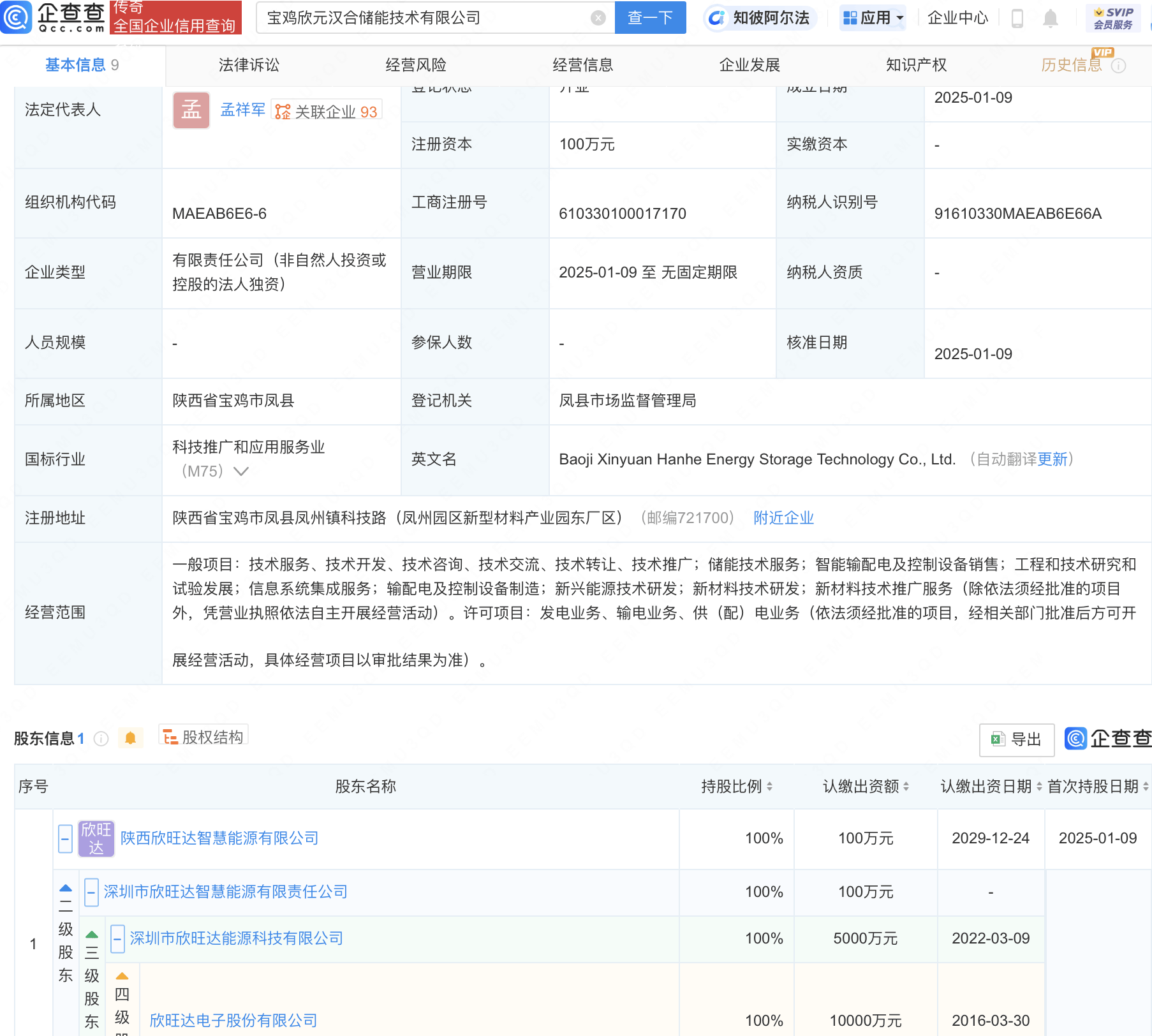
Task: Switch to the 企业发展 tab
Action: tap(750, 65)
